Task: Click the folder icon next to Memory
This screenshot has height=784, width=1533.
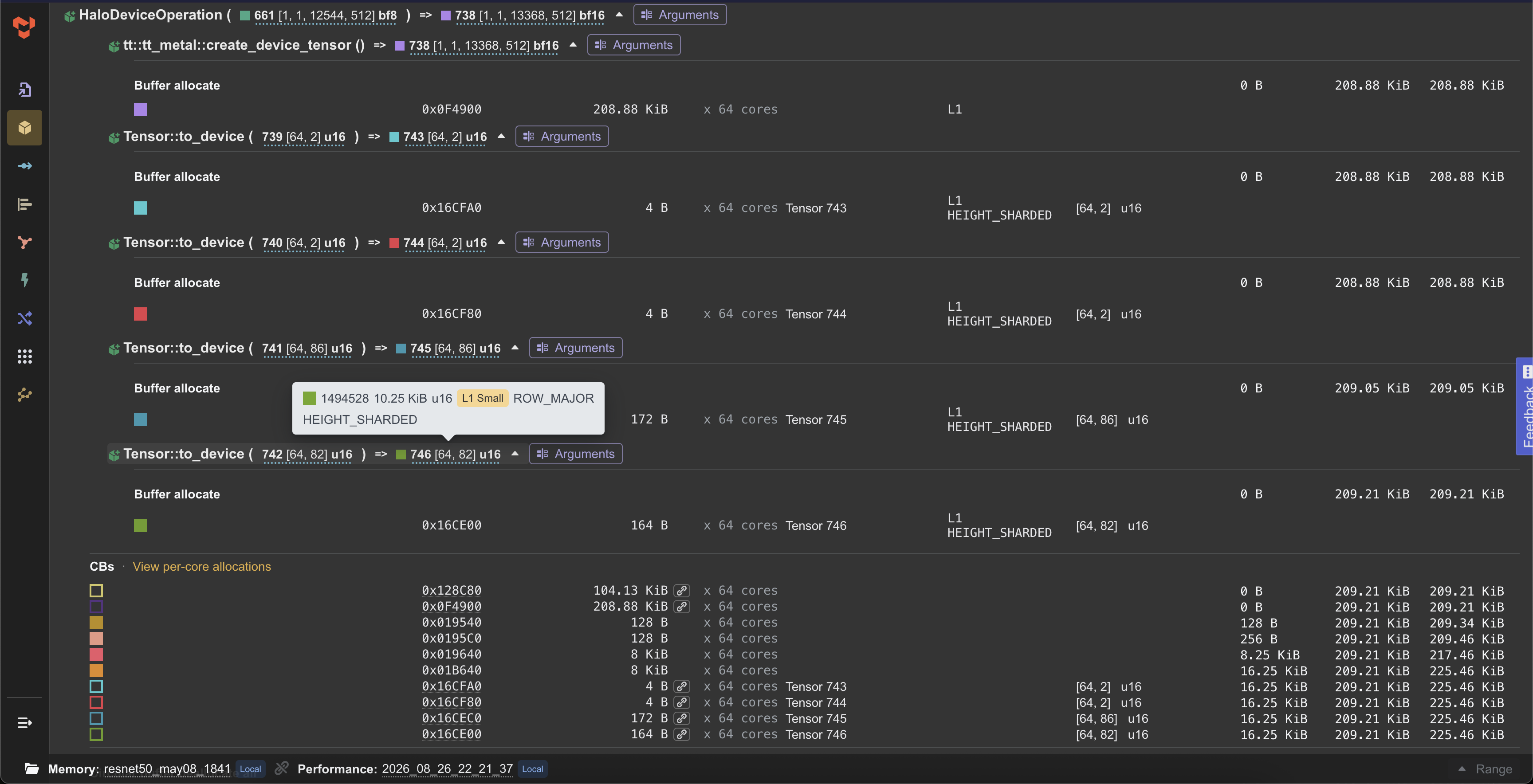Action: click(31, 768)
